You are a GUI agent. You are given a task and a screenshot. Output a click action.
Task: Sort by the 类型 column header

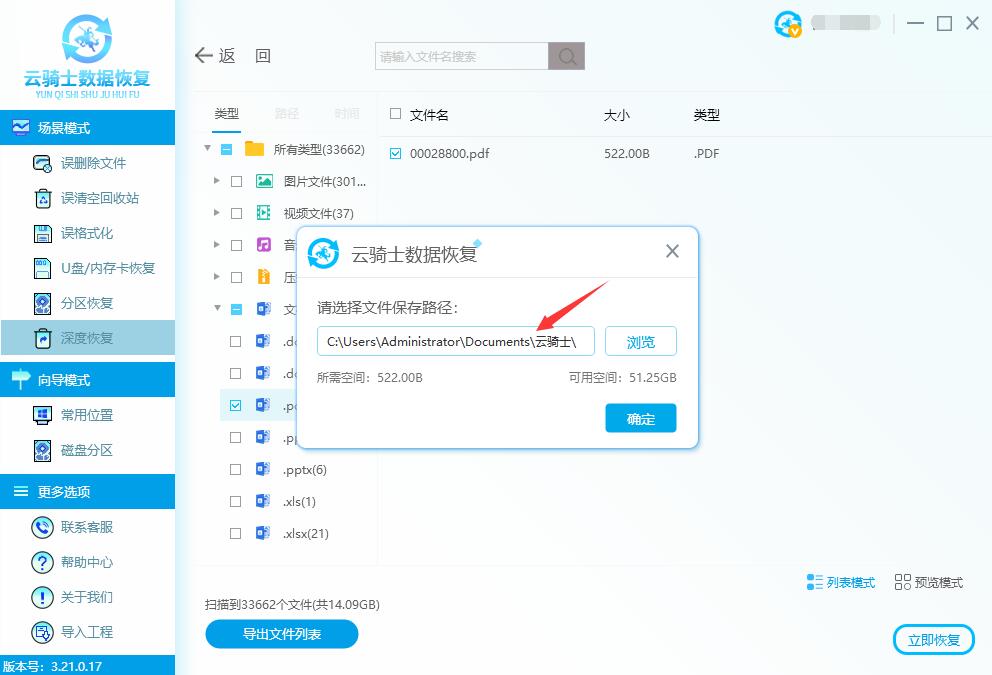point(706,115)
